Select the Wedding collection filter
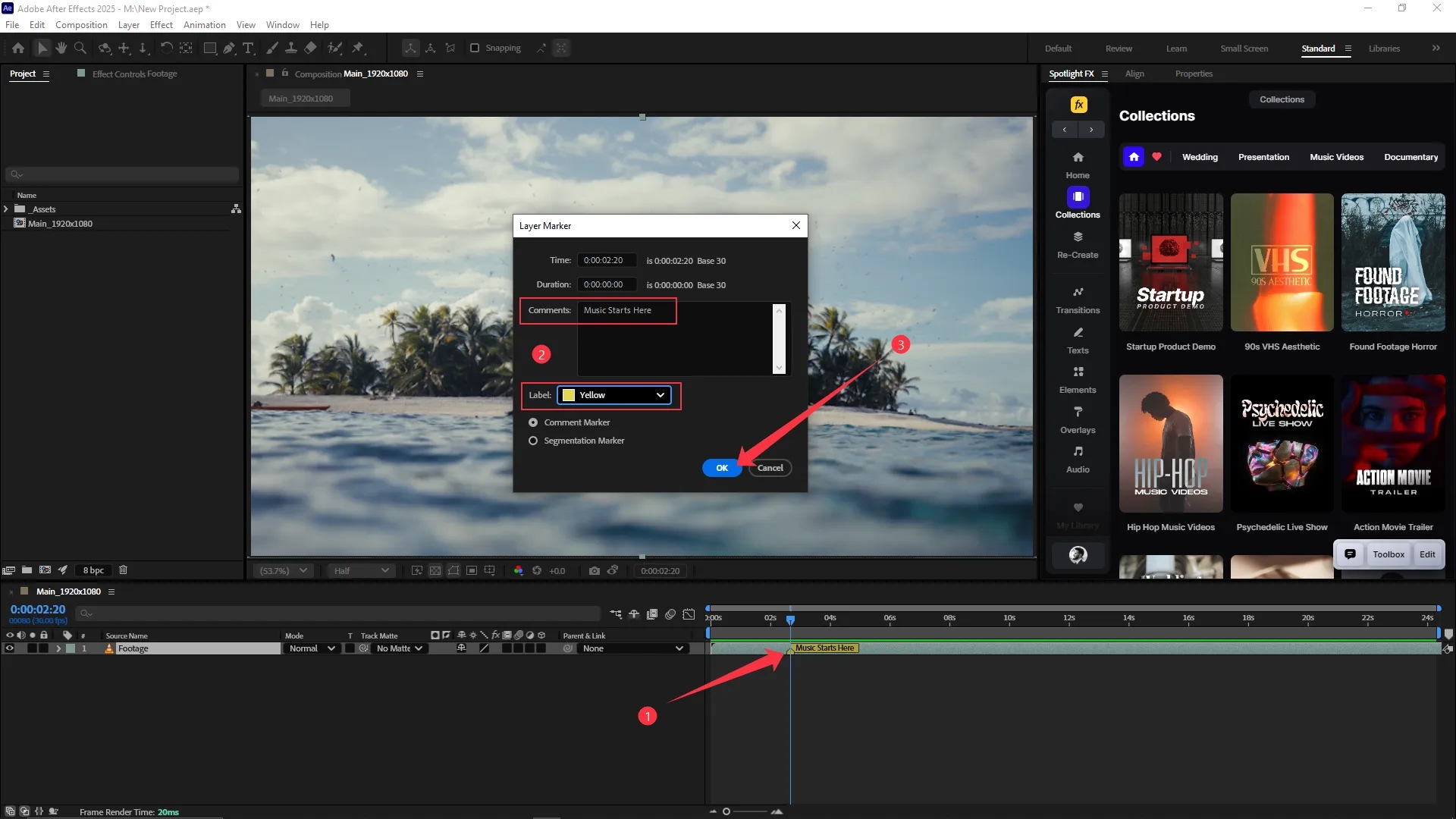The width and height of the screenshot is (1456, 819). coord(1200,157)
